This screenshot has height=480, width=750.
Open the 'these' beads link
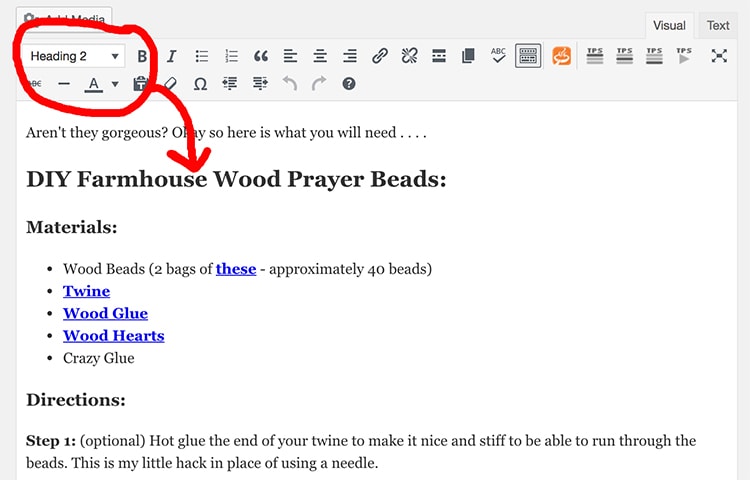[236, 269]
